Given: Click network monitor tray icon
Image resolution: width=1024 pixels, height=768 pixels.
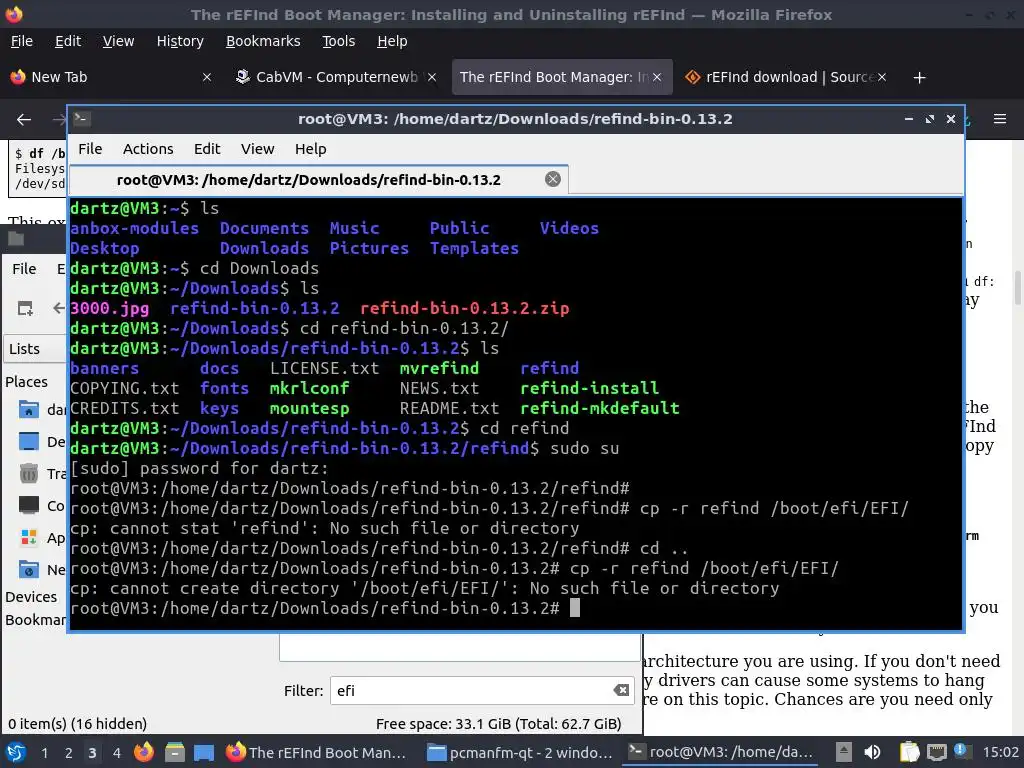Looking at the screenshot, I should pos(936,752).
